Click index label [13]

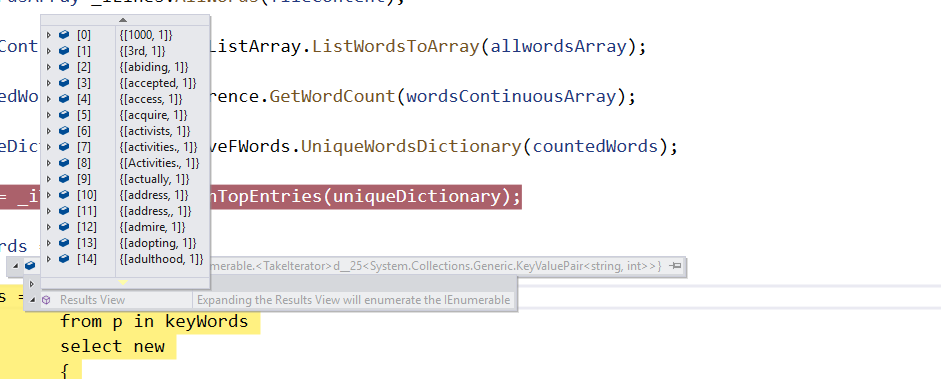(x=86, y=243)
